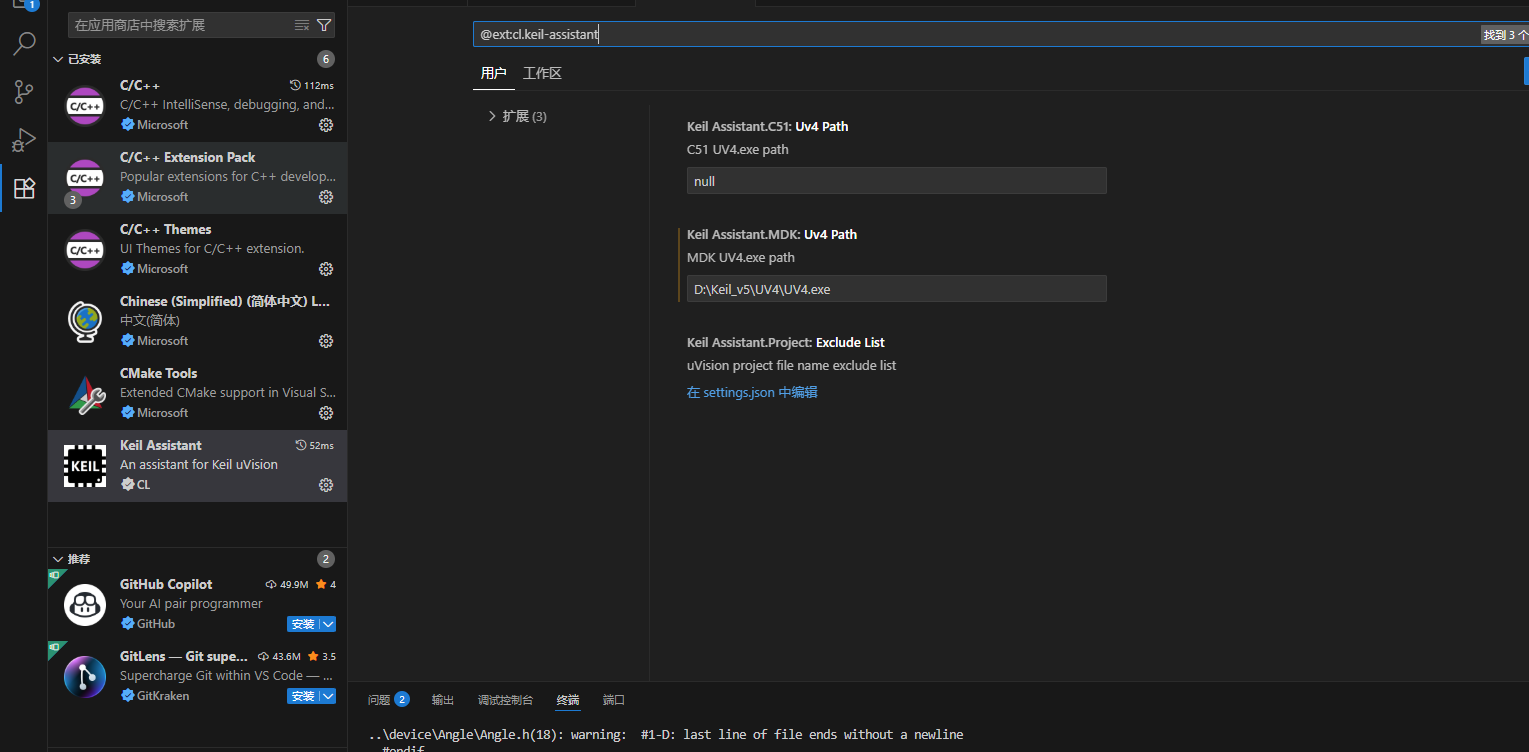Open the 输出 panel tab

pyautogui.click(x=443, y=699)
